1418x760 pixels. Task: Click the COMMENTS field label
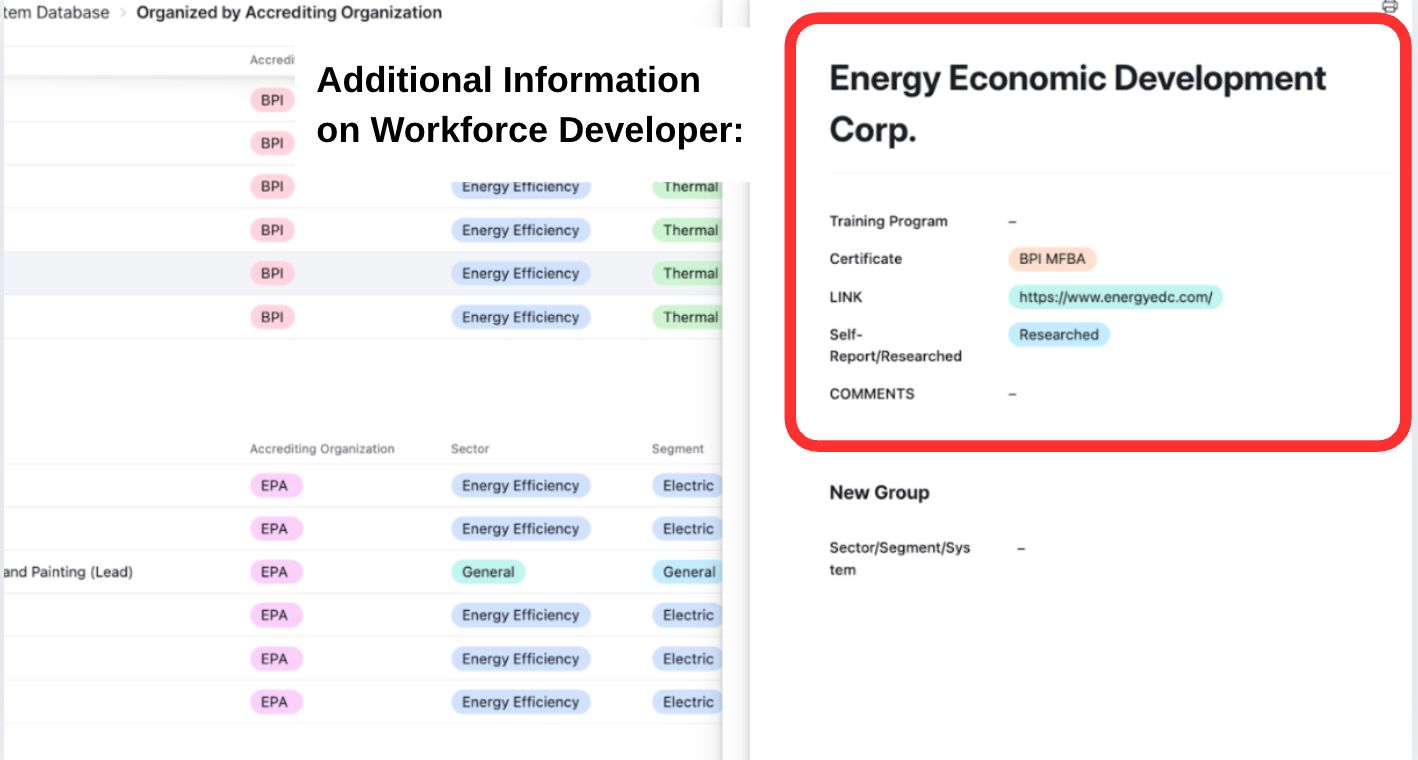pos(872,394)
